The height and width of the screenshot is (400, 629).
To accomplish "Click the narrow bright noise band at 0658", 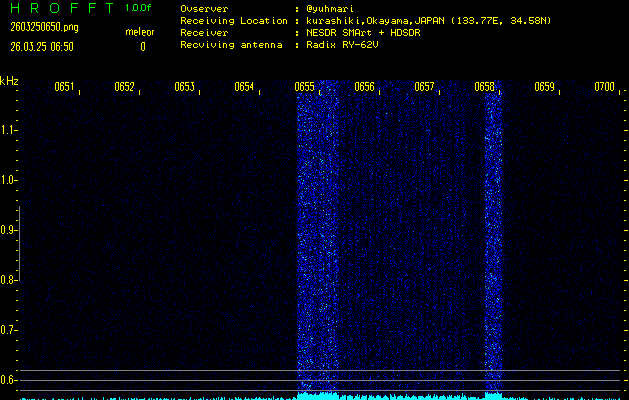I will tap(493, 240).
